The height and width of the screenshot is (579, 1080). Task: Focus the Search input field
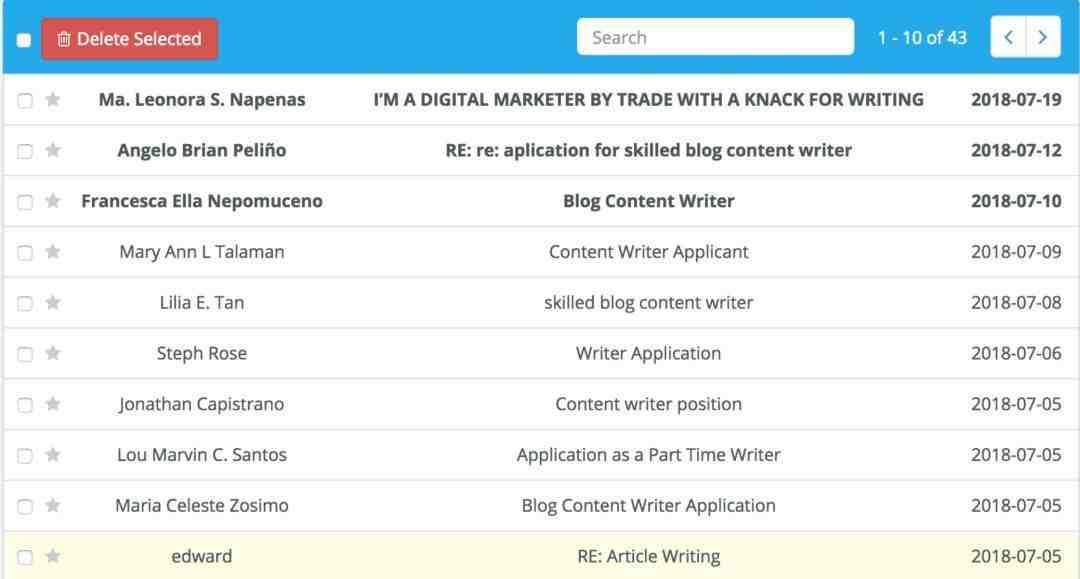click(x=716, y=37)
